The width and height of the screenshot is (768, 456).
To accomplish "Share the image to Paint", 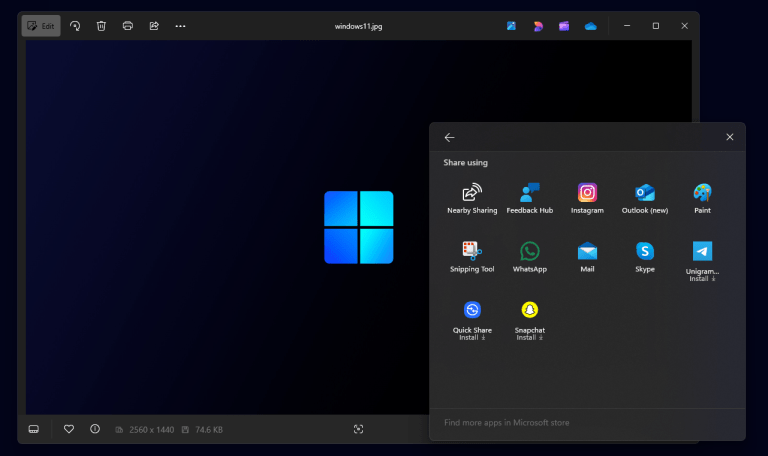I will [x=702, y=199].
